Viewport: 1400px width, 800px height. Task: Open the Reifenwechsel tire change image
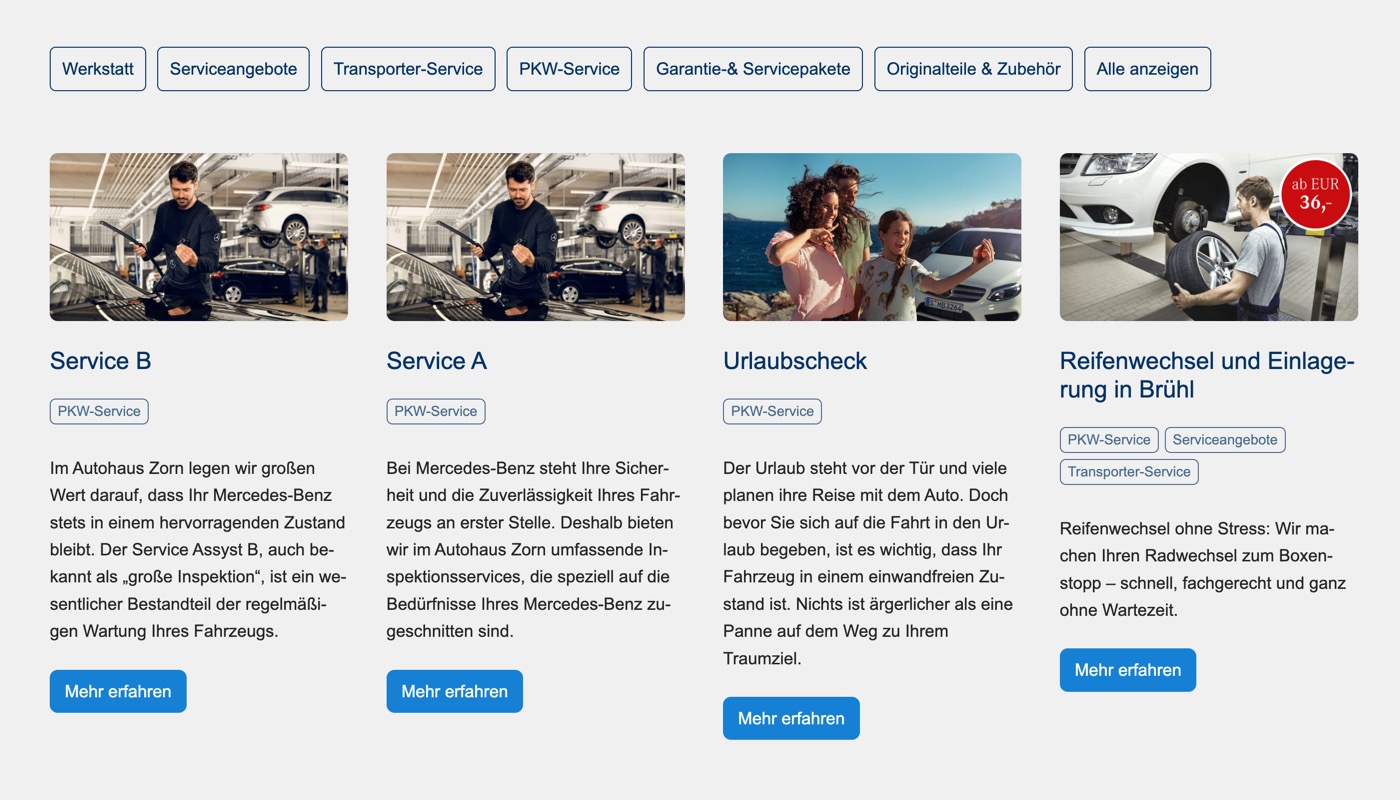coord(1209,237)
